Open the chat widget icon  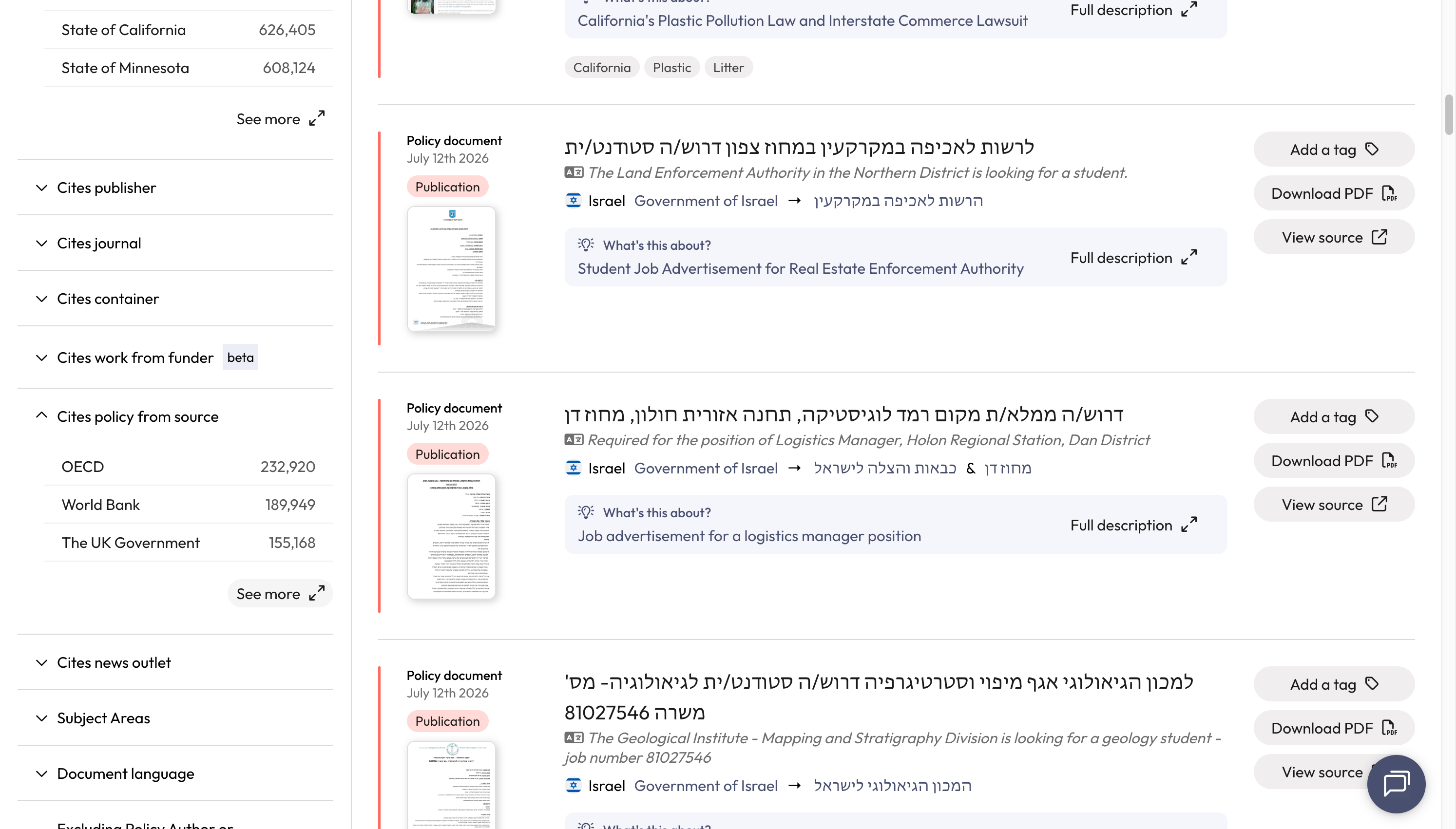point(1396,783)
